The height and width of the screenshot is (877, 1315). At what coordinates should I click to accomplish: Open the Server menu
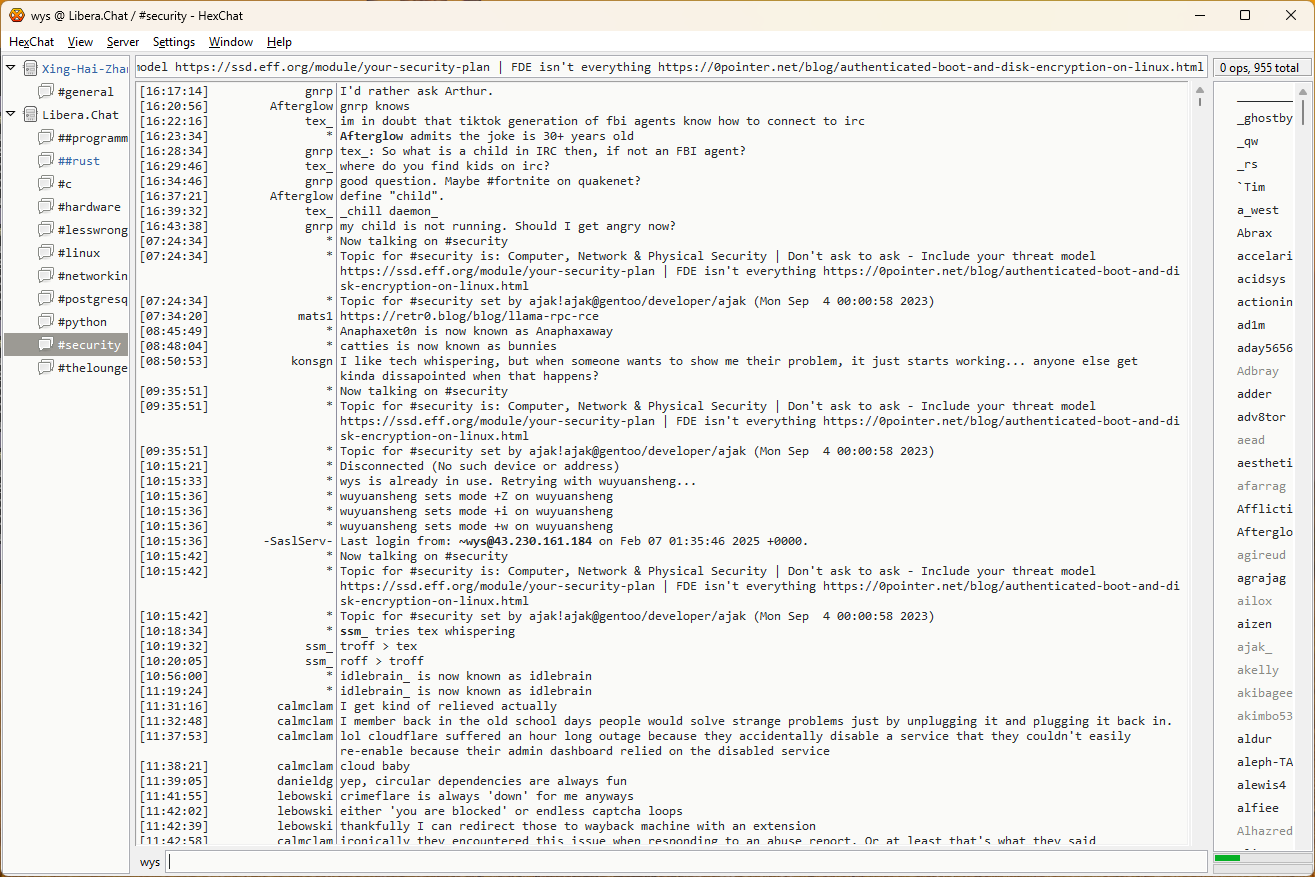click(x=123, y=42)
